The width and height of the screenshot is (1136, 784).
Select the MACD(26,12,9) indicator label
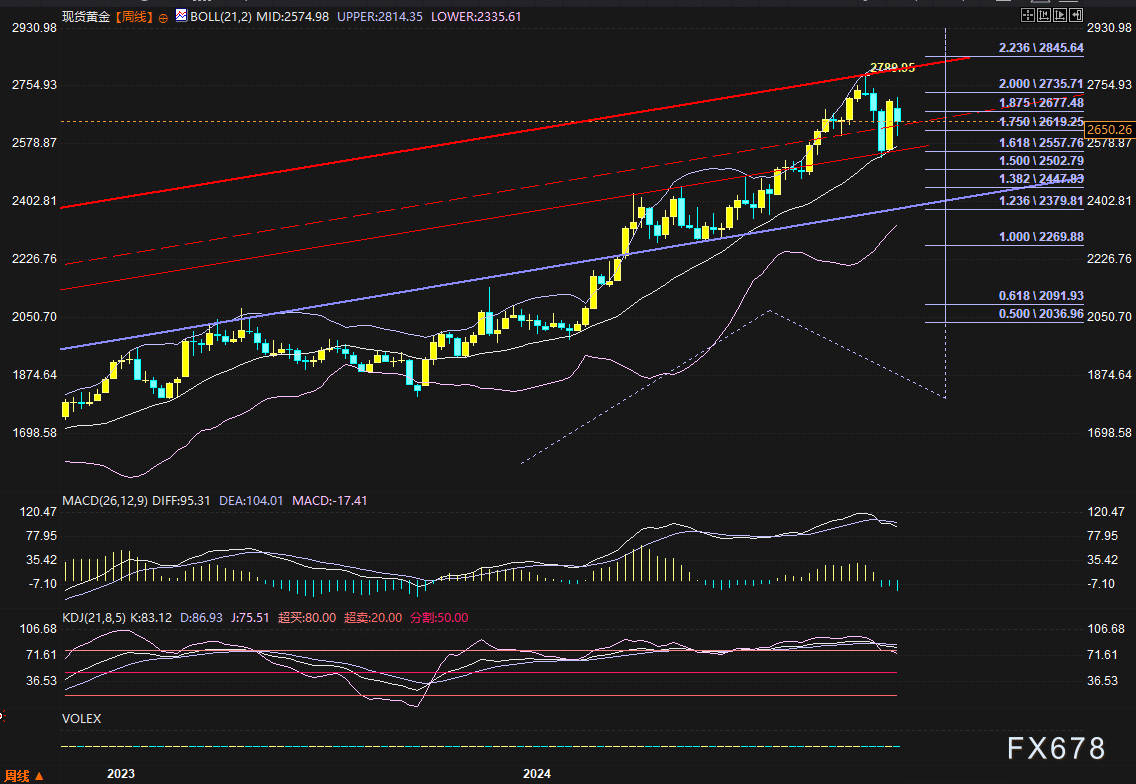pyautogui.click(x=107, y=500)
